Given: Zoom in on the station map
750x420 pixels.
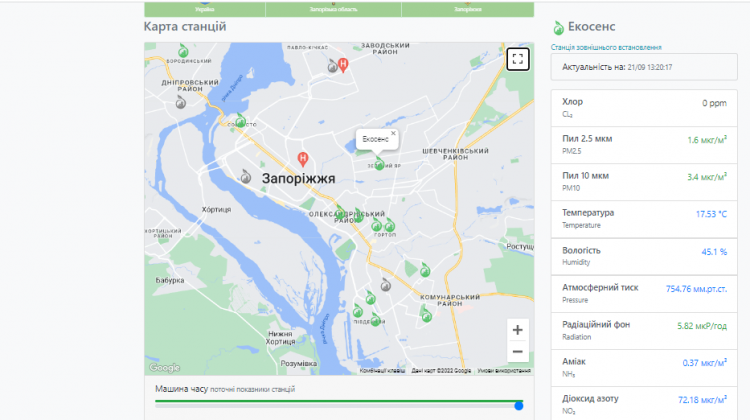Looking at the screenshot, I should coord(517,330).
